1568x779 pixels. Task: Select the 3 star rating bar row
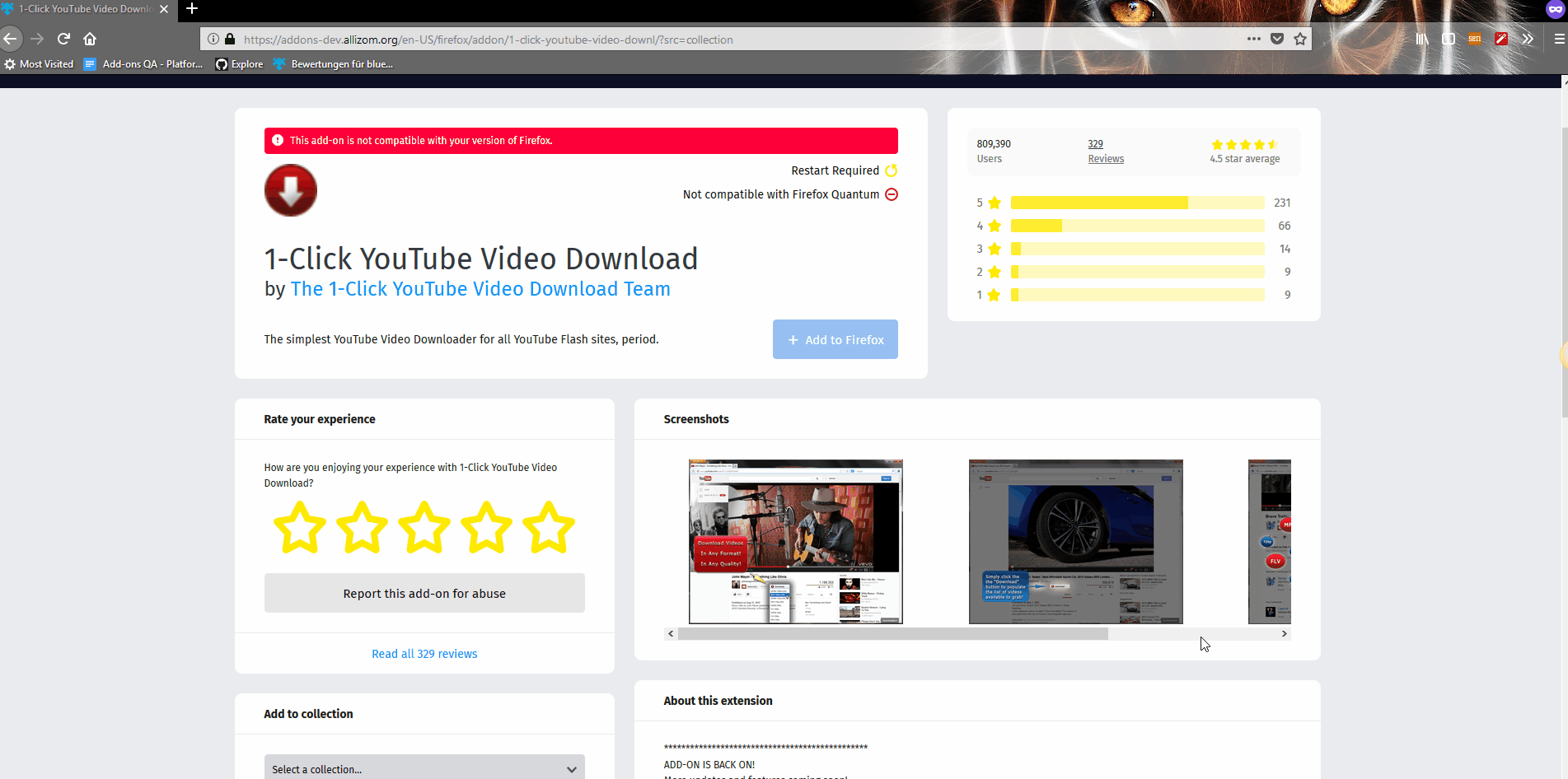(x=1134, y=249)
